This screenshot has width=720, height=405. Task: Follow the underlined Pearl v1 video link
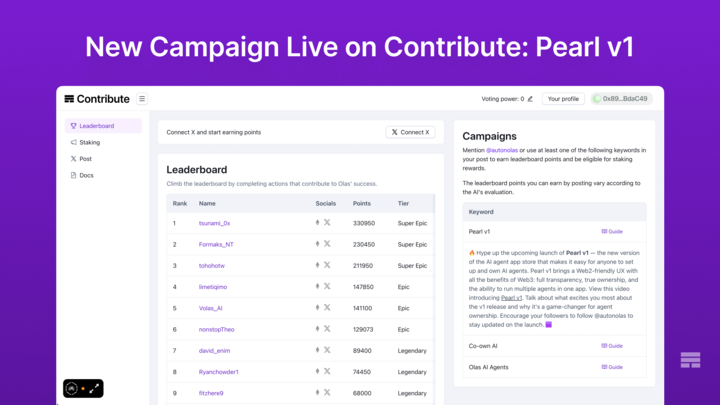pyautogui.click(x=511, y=298)
